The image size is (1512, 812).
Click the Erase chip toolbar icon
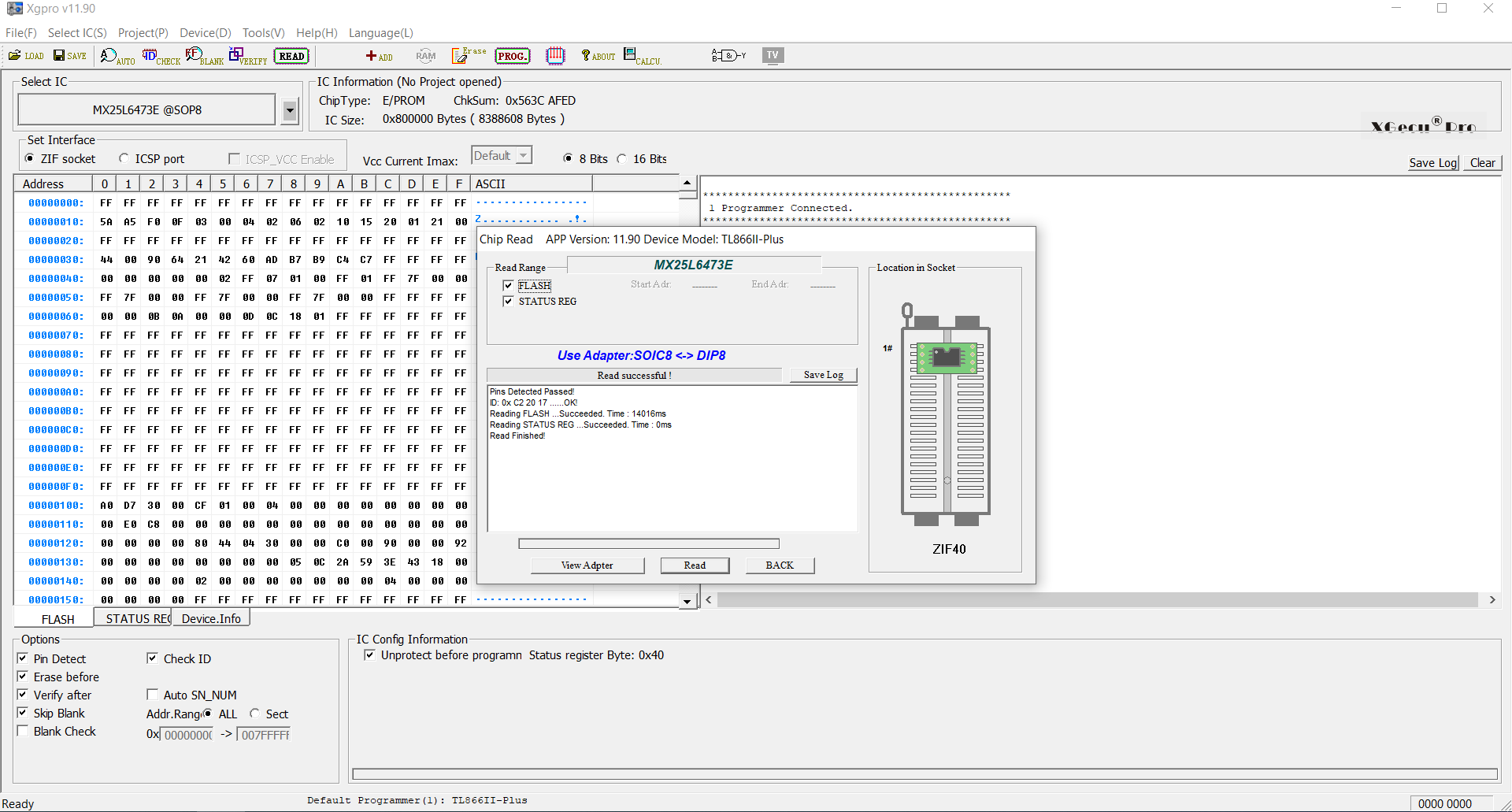pyautogui.click(x=469, y=55)
